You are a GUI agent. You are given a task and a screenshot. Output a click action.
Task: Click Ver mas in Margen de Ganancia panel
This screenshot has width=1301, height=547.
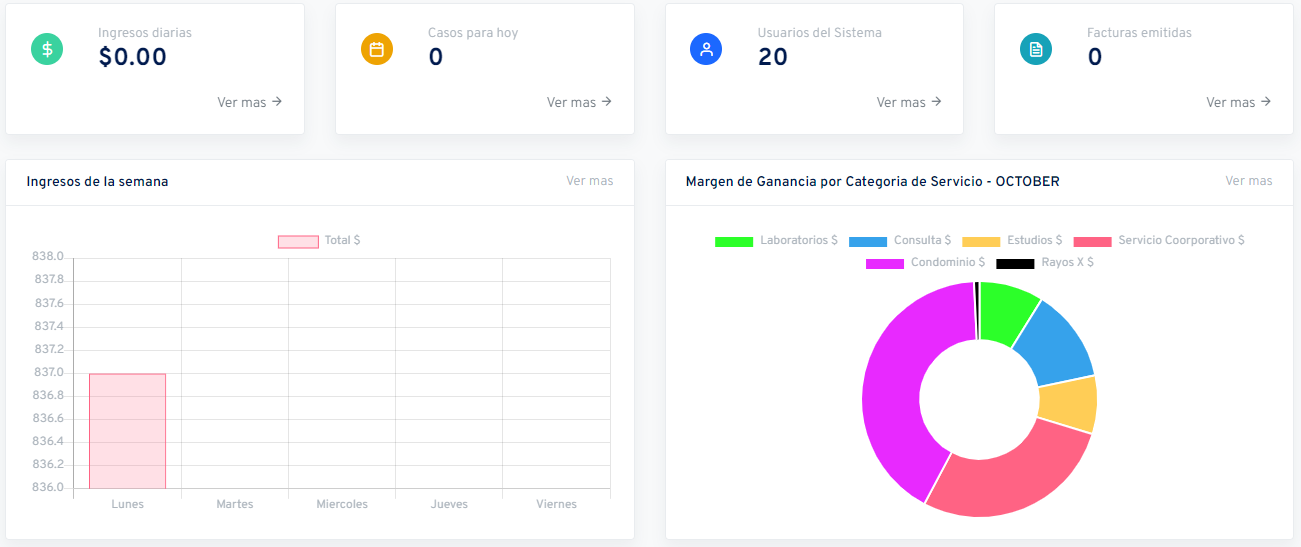[1248, 181]
